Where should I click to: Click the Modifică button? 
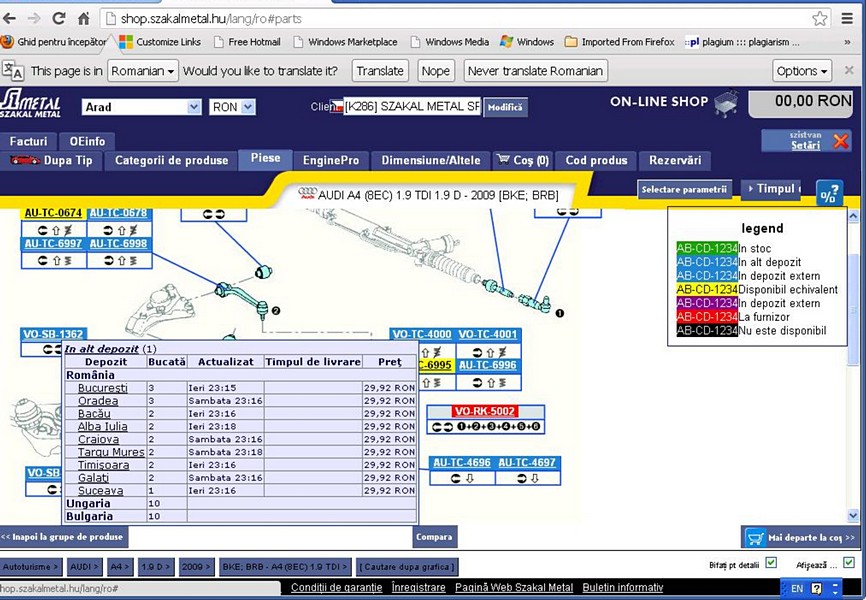coord(505,107)
